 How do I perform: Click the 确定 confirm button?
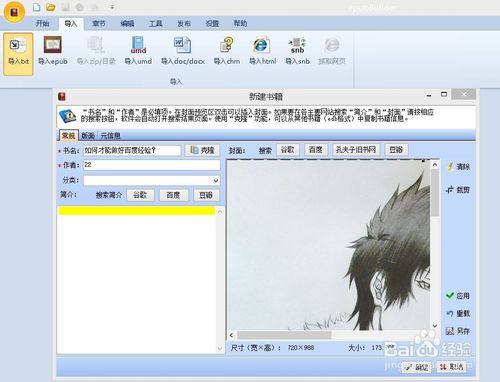(x=416, y=367)
